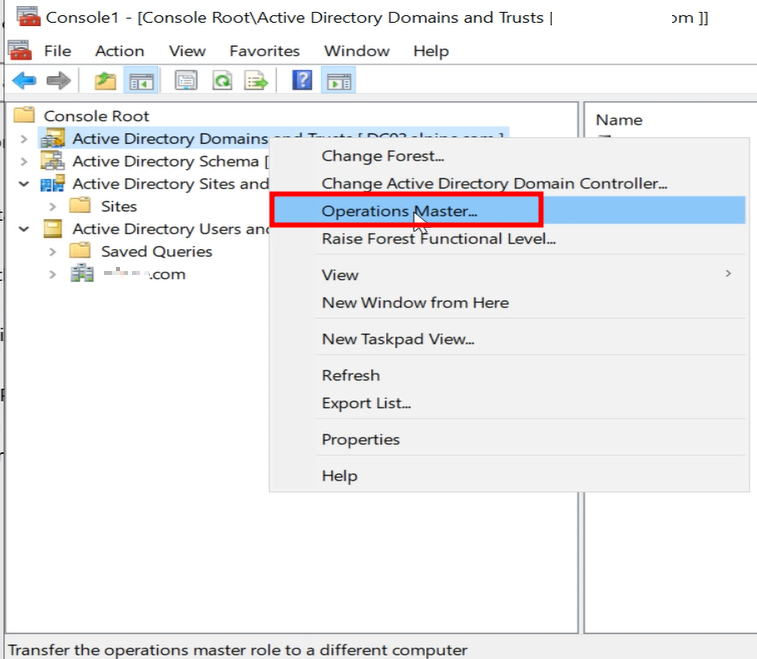
Task: Click the domain icon beside .com entry
Action: pyautogui.click(x=82, y=273)
